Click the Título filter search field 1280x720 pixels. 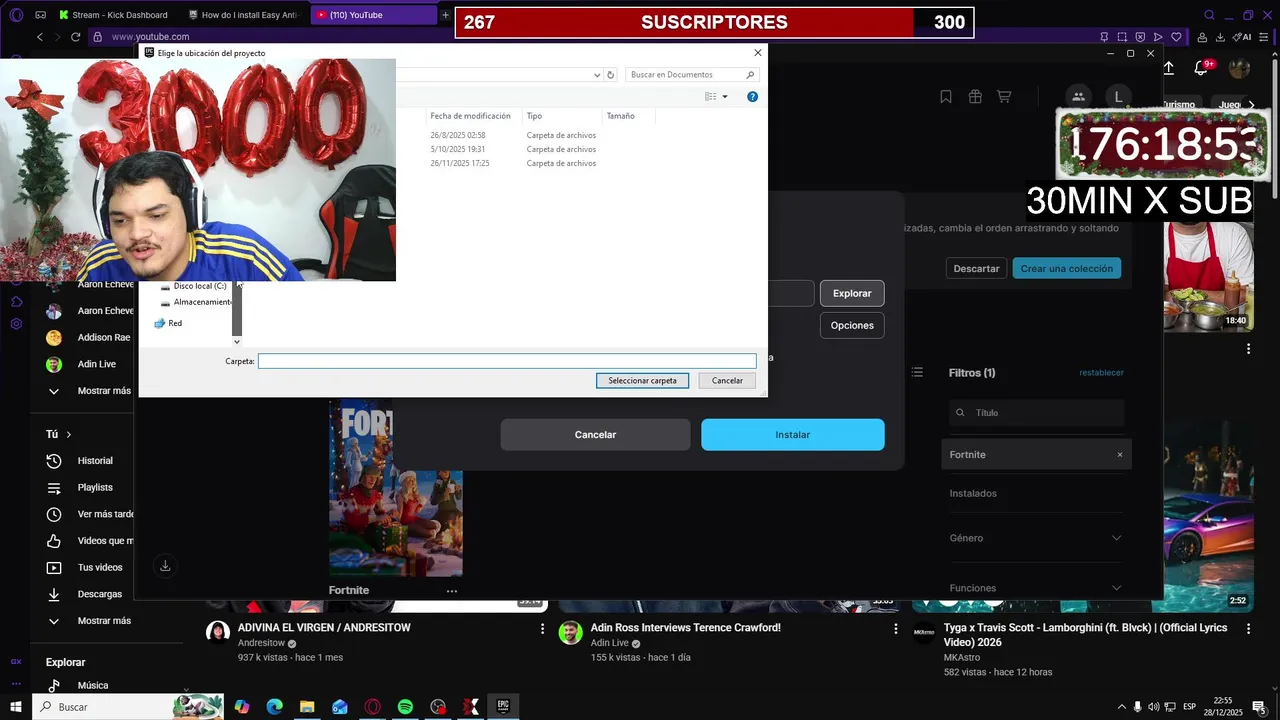pos(1036,413)
